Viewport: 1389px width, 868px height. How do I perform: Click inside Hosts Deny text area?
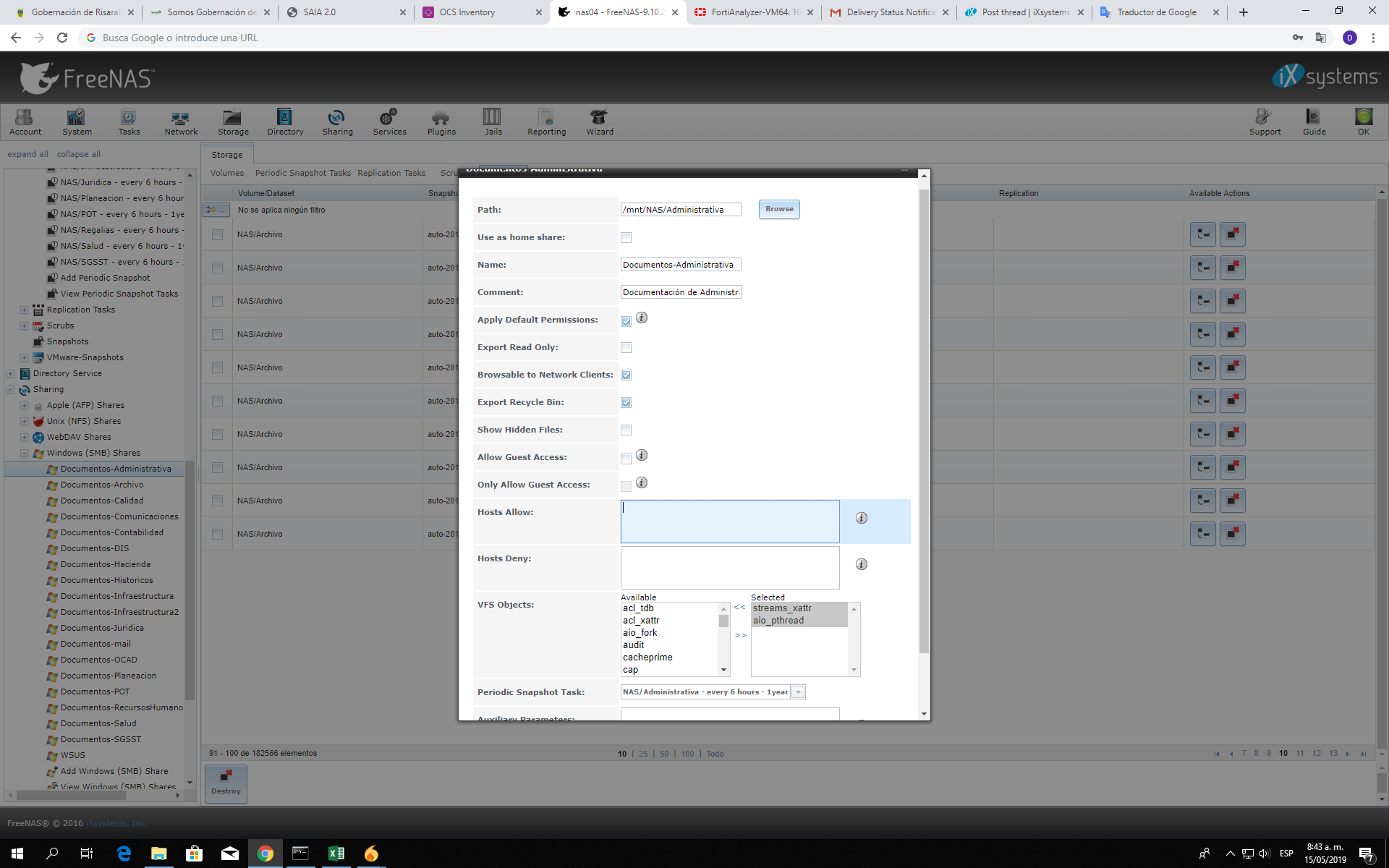tap(730, 568)
